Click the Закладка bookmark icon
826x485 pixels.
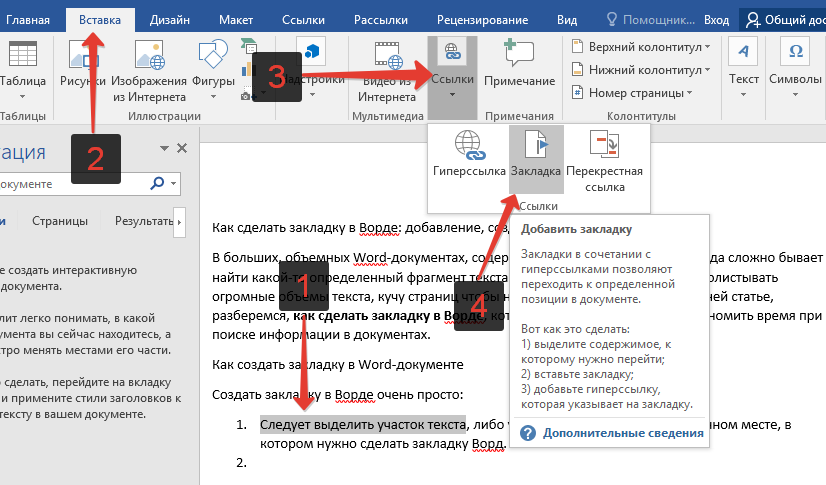535,149
